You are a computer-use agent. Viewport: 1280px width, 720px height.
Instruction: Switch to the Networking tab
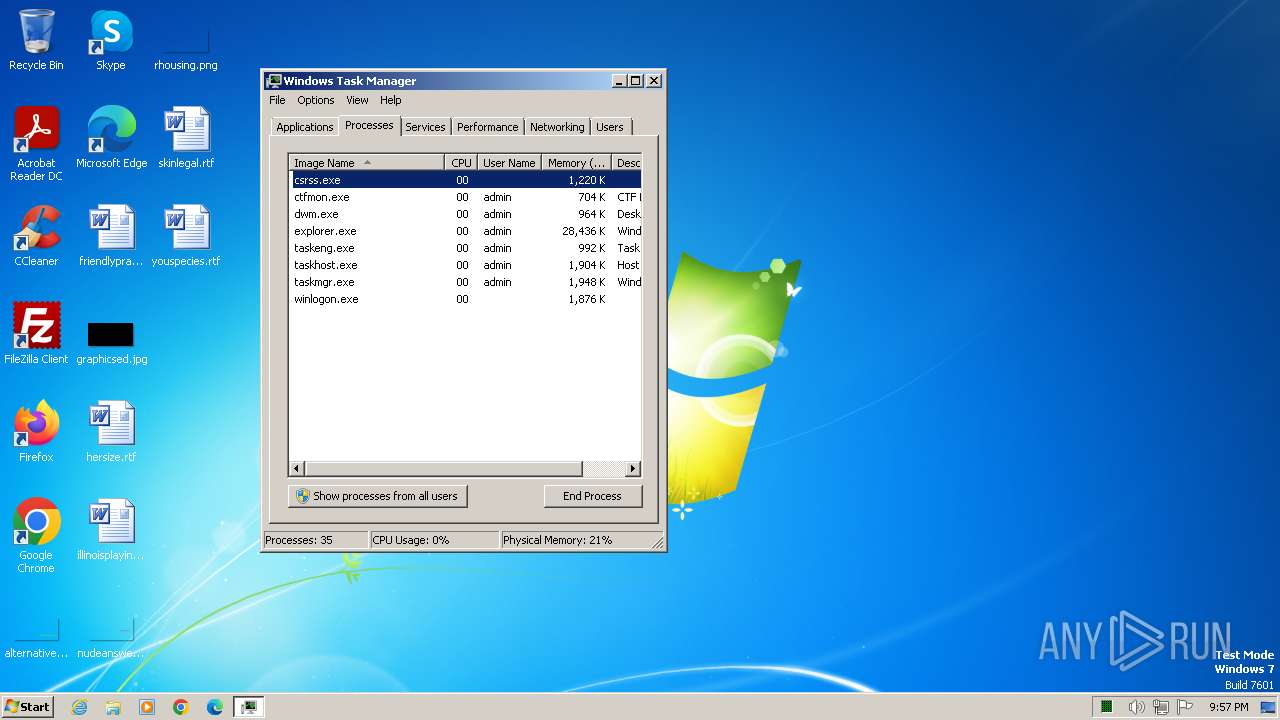coord(557,127)
